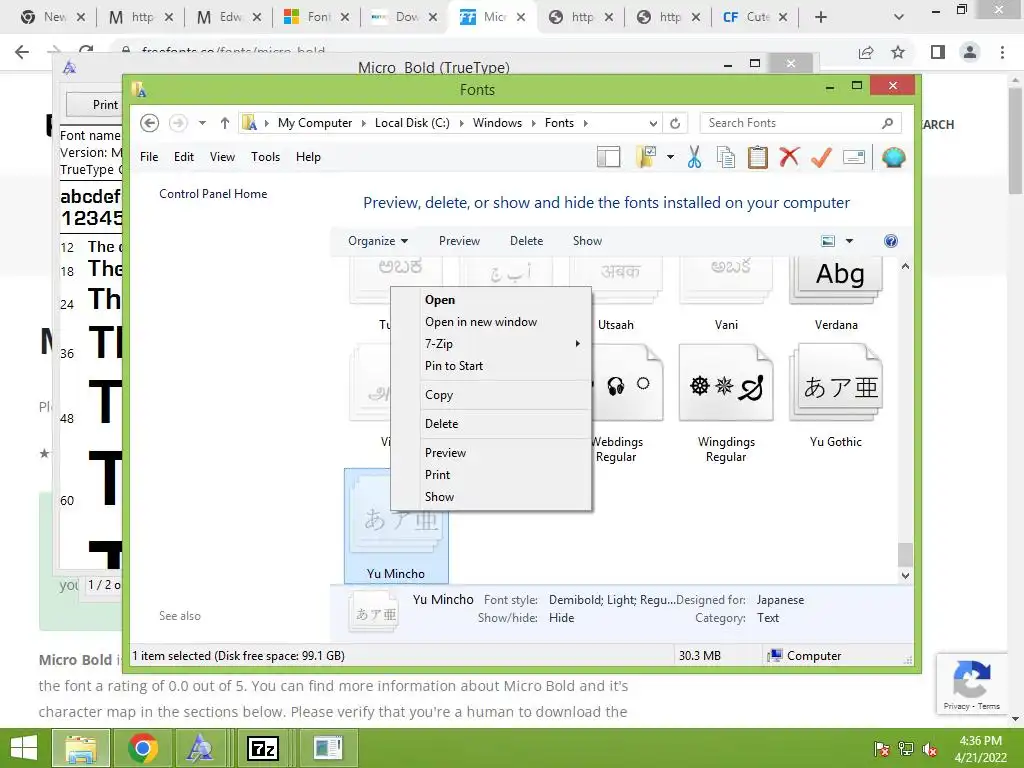Select Preview in the context menu
Image resolution: width=1024 pixels, height=768 pixels.
pyautogui.click(x=491, y=453)
